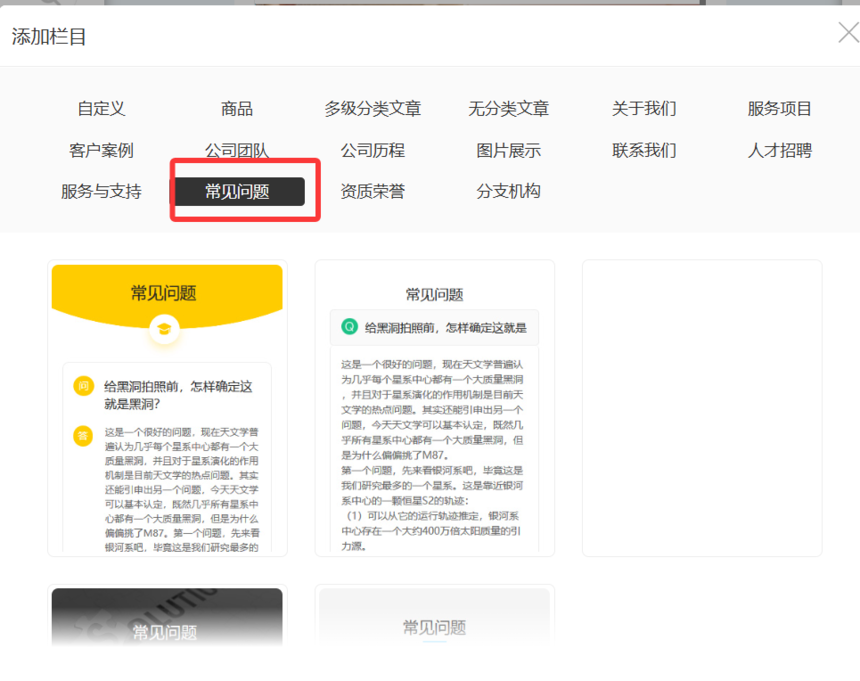Open the 客户案例 category
The image size is (860, 681).
point(101,151)
